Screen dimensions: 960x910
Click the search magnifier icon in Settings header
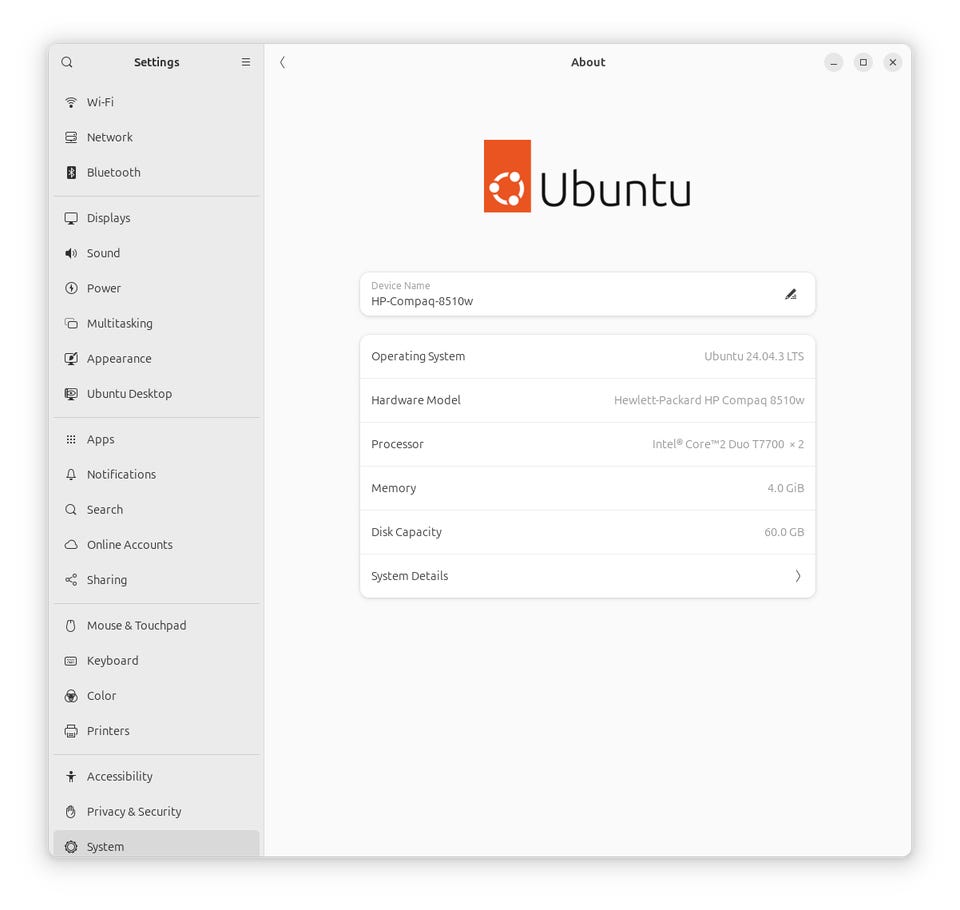pyautogui.click(x=67, y=62)
